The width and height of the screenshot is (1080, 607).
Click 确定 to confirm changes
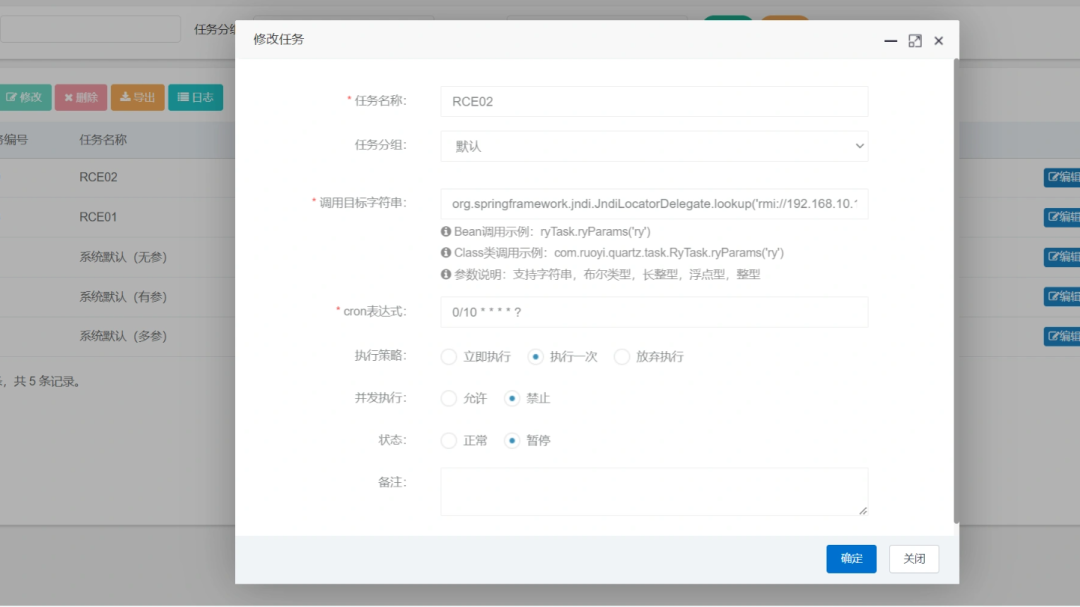tap(851, 559)
